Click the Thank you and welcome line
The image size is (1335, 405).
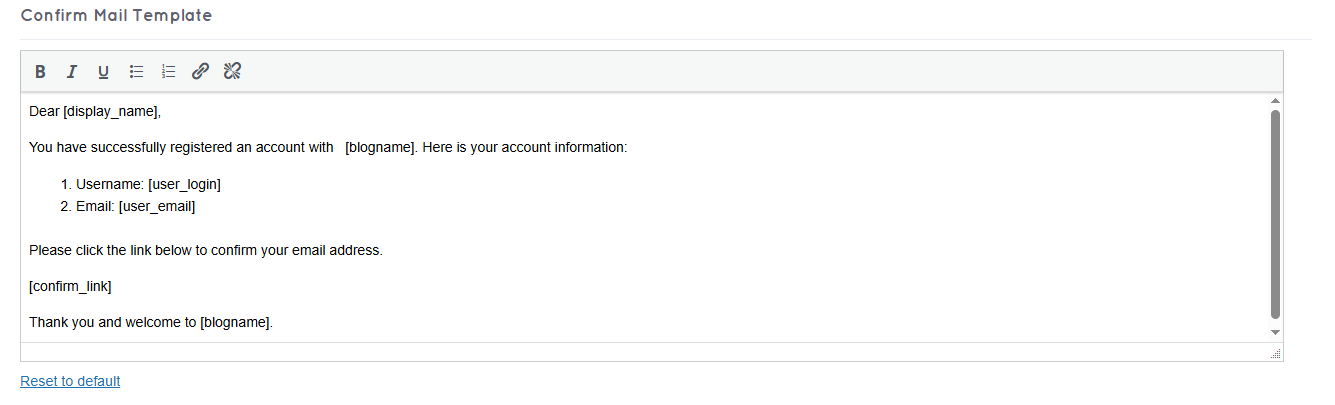click(151, 323)
